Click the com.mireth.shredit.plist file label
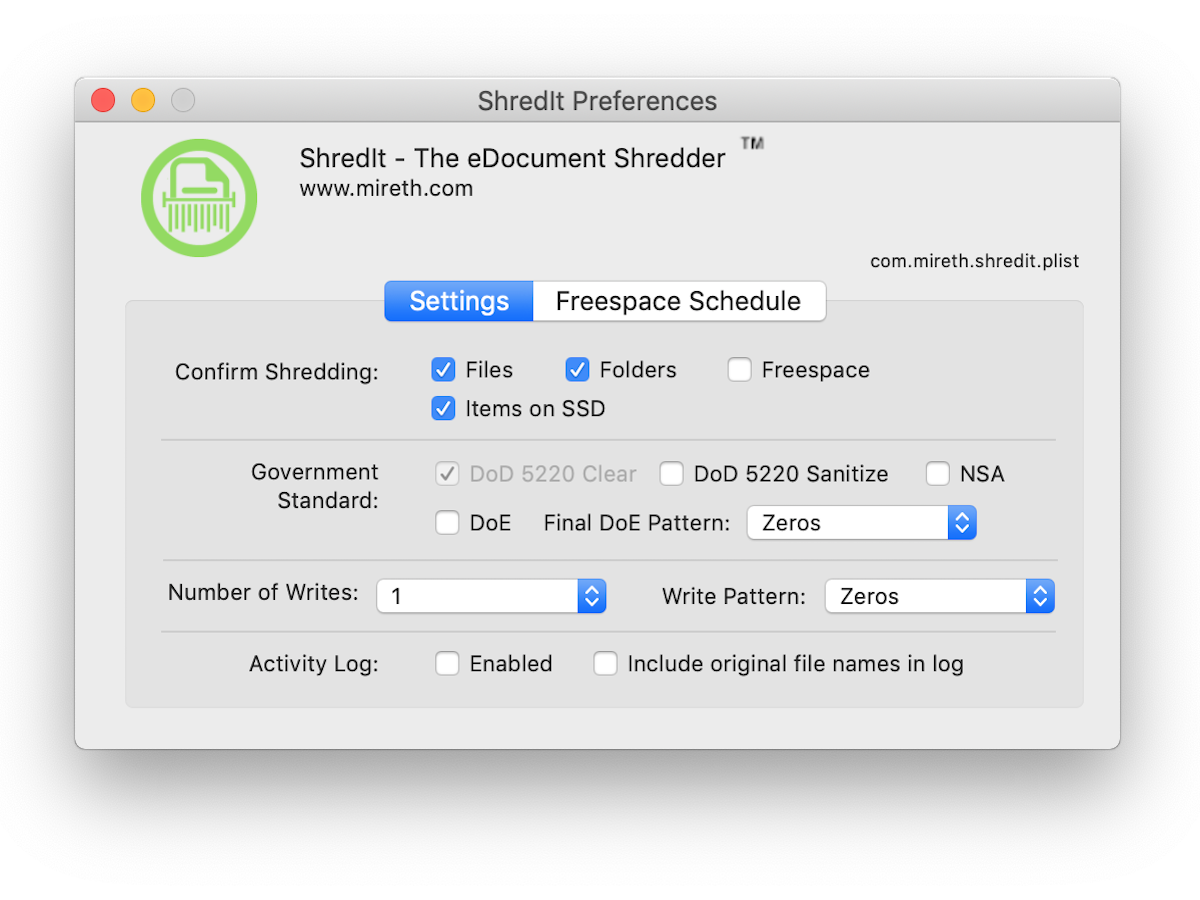The image size is (1200, 900). [974, 261]
